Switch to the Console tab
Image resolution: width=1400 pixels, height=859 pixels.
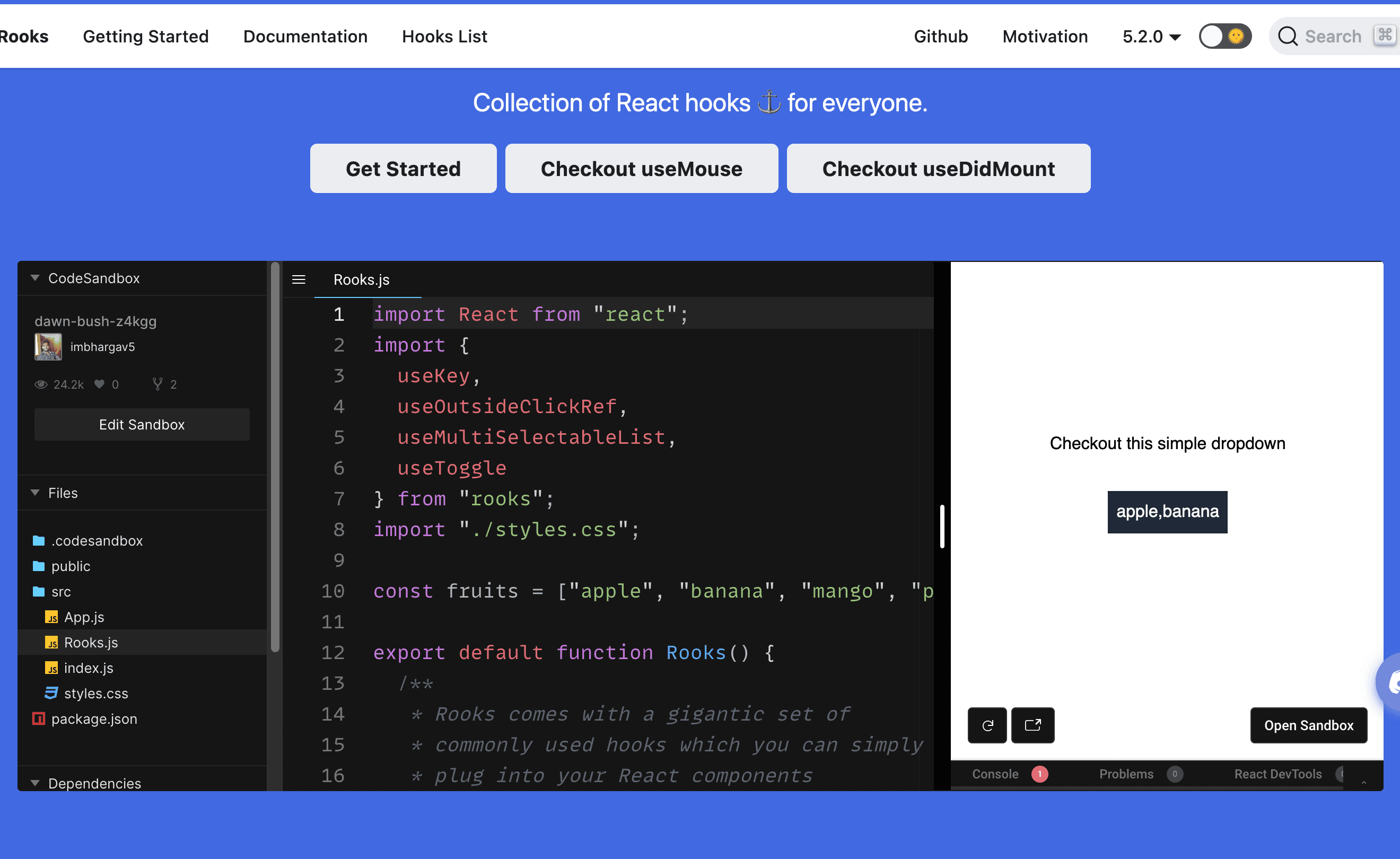pos(995,774)
